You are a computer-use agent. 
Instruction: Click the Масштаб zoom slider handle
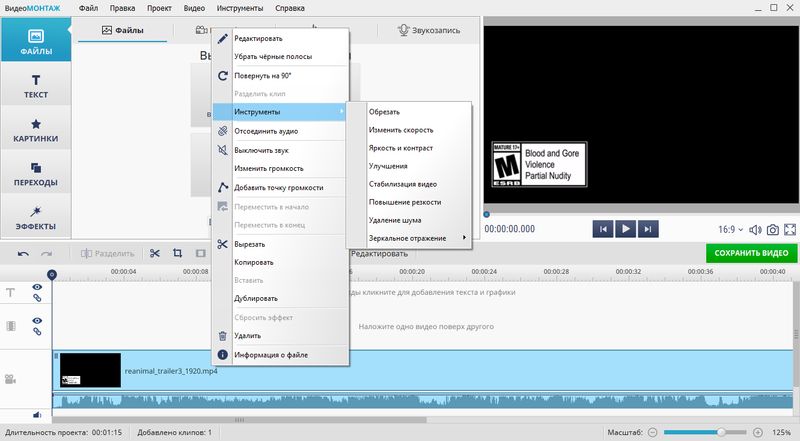[x=720, y=432]
